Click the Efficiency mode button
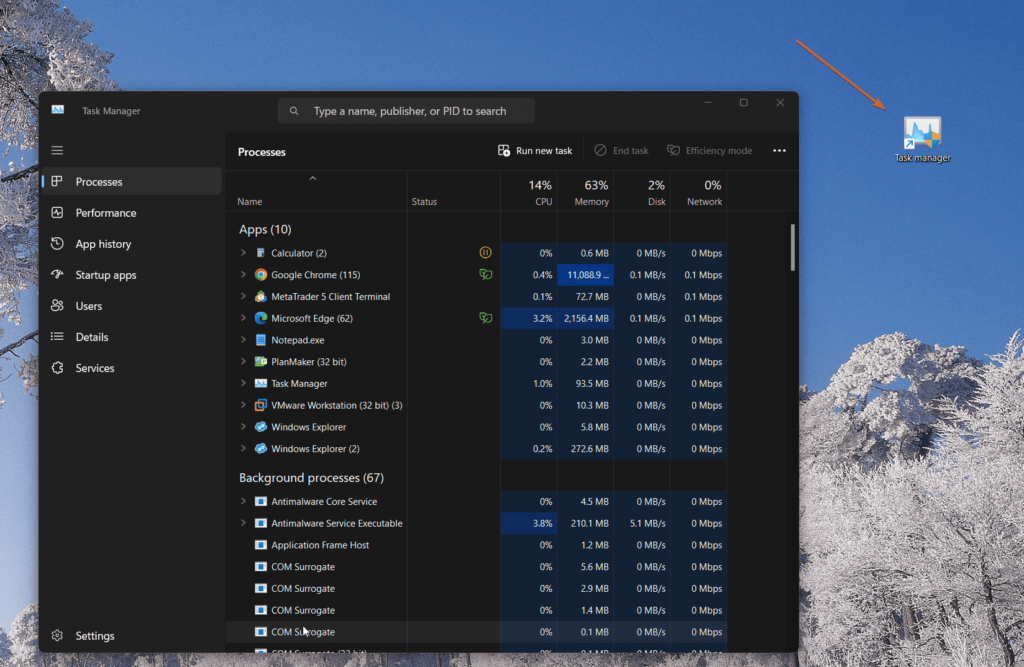This screenshot has width=1024, height=667. [x=709, y=151]
